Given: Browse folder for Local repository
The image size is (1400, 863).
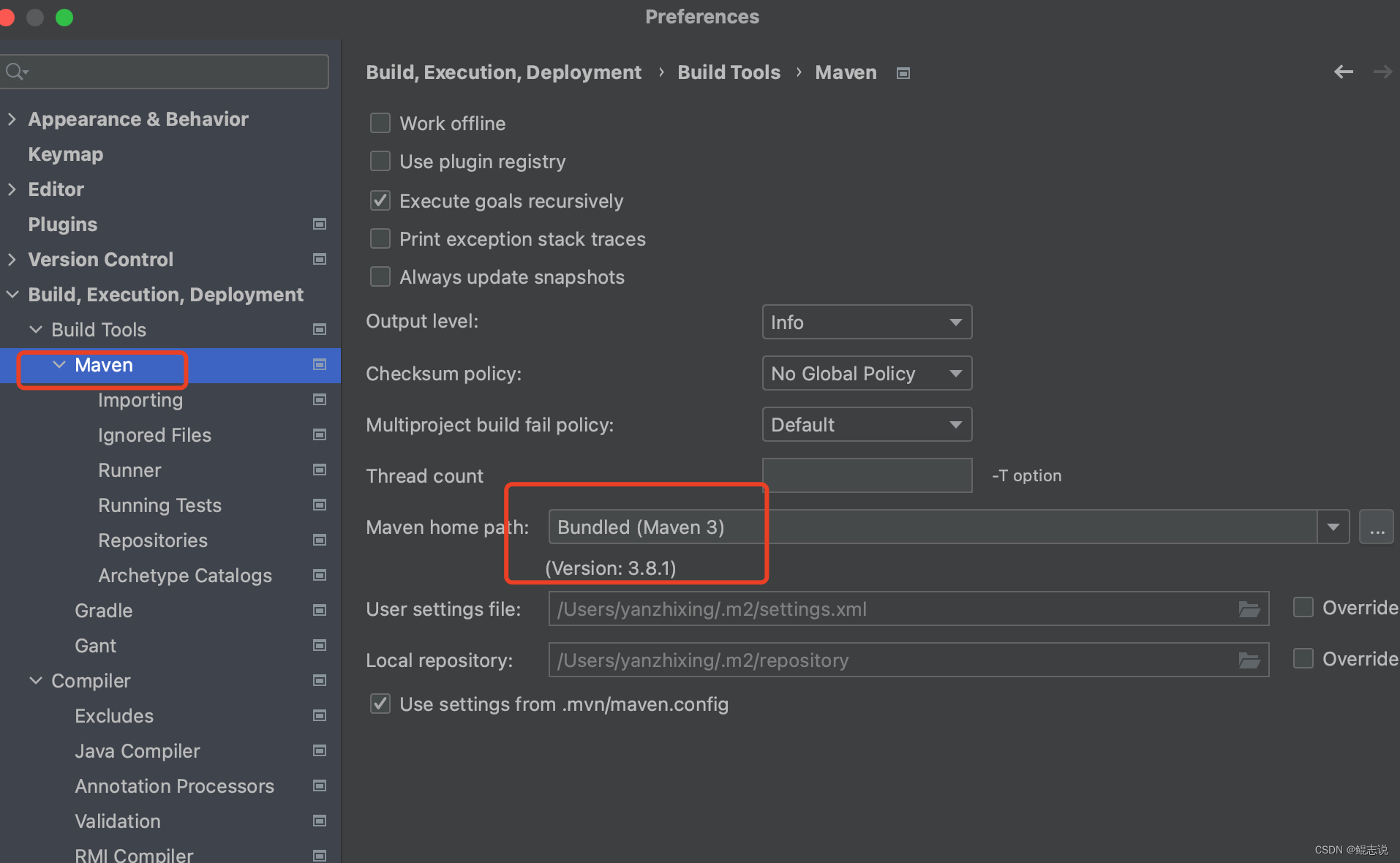Looking at the screenshot, I should 1249,660.
